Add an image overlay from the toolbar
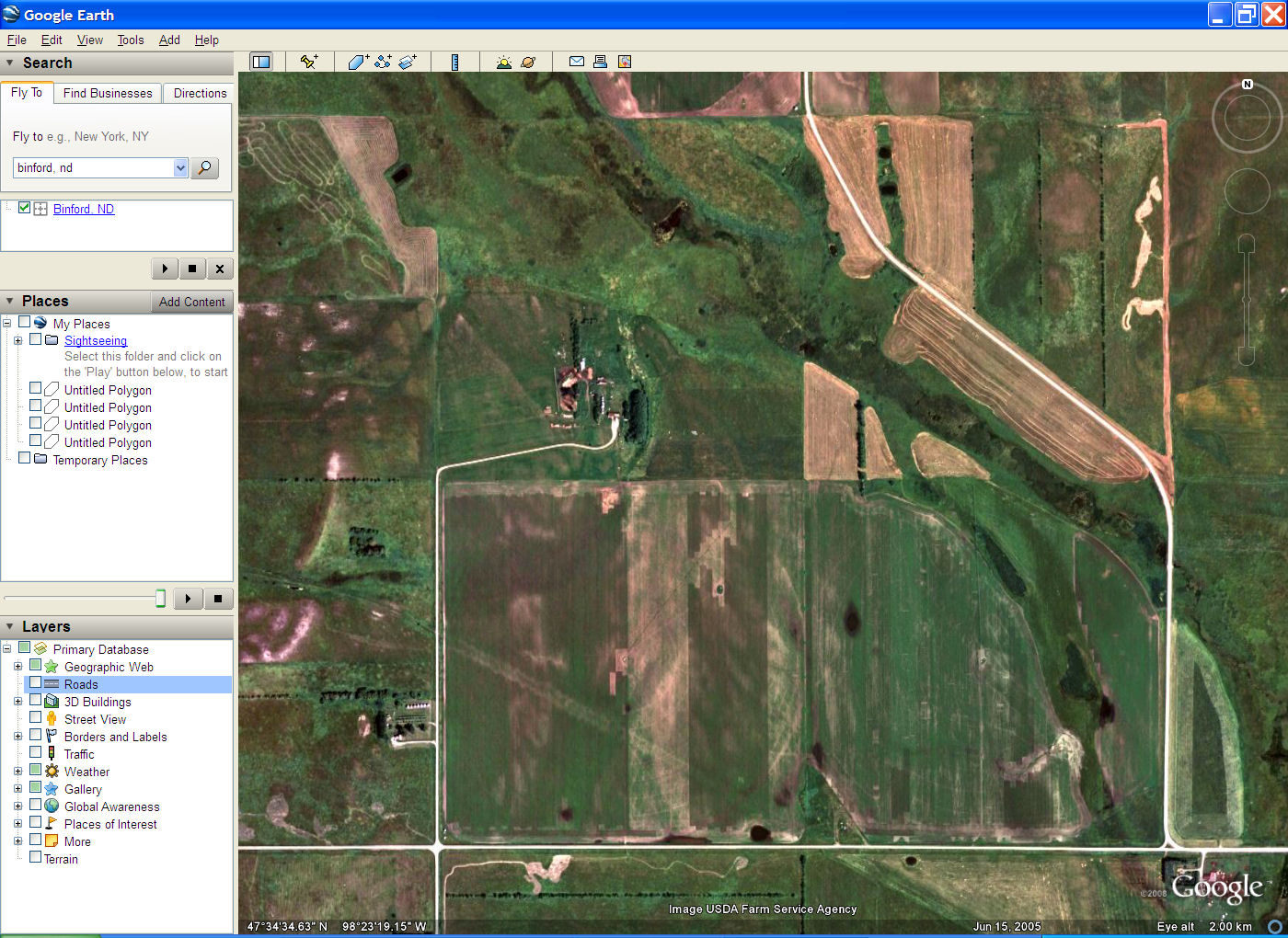The width and height of the screenshot is (1288, 938). [x=408, y=62]
